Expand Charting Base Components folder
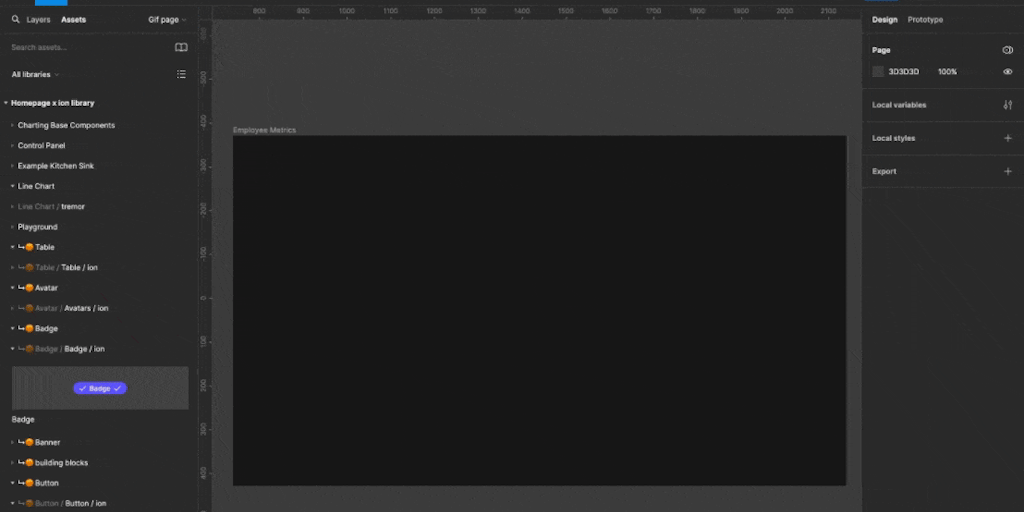 (12, 125)
